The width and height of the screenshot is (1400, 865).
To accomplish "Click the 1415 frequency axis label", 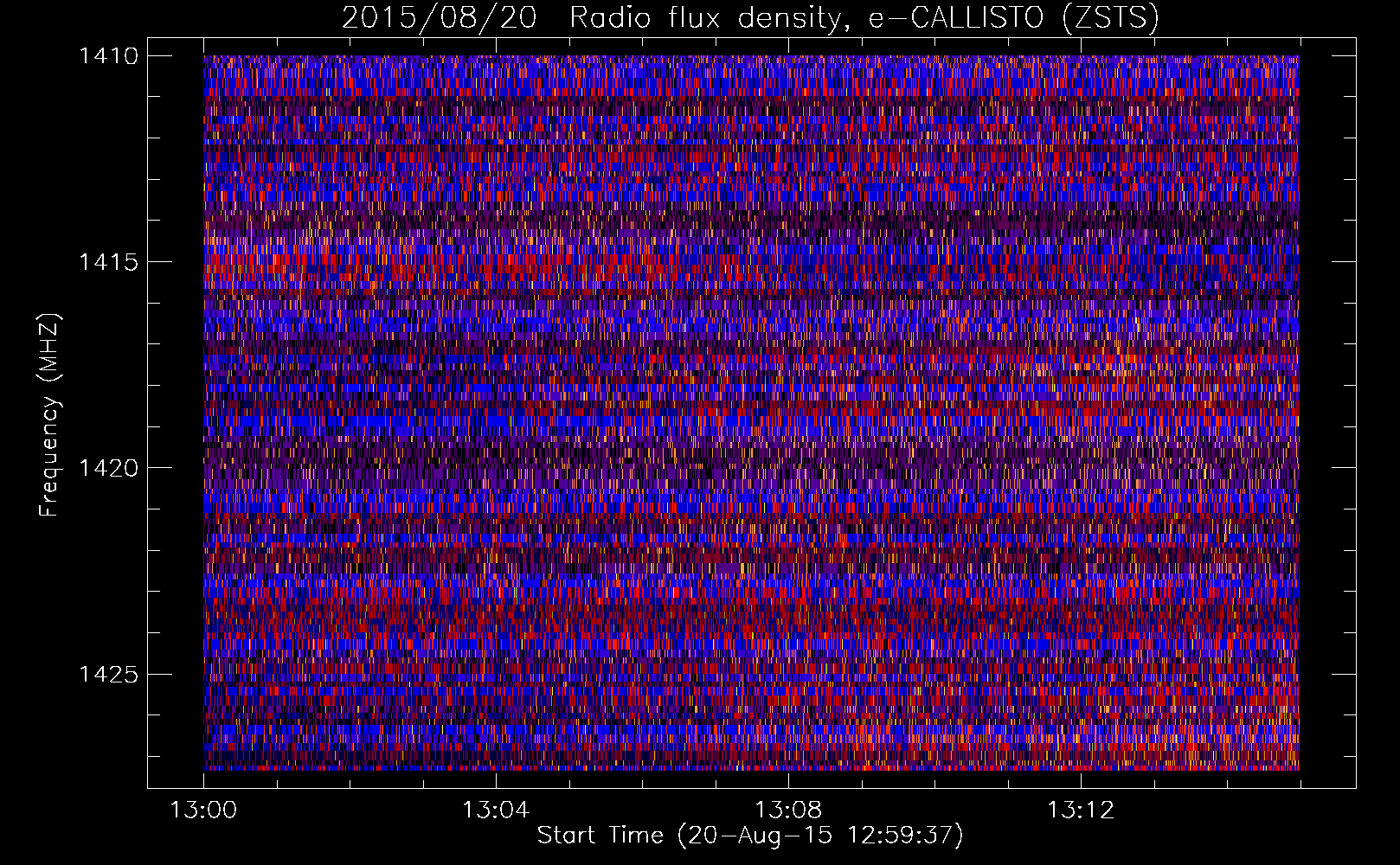I will pyautogui.click(x=108, y=262).
